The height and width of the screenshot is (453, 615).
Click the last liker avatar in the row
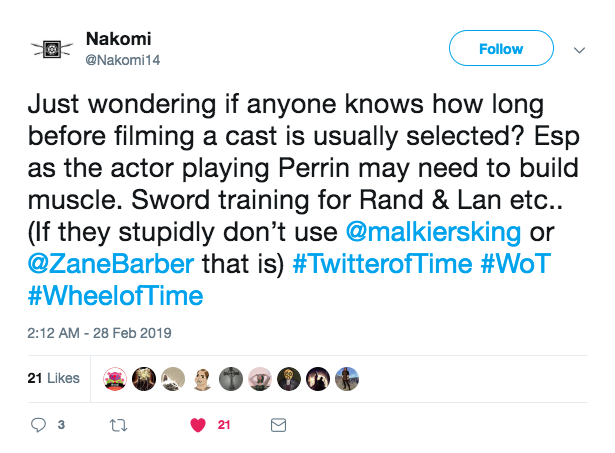coord(349,377)
